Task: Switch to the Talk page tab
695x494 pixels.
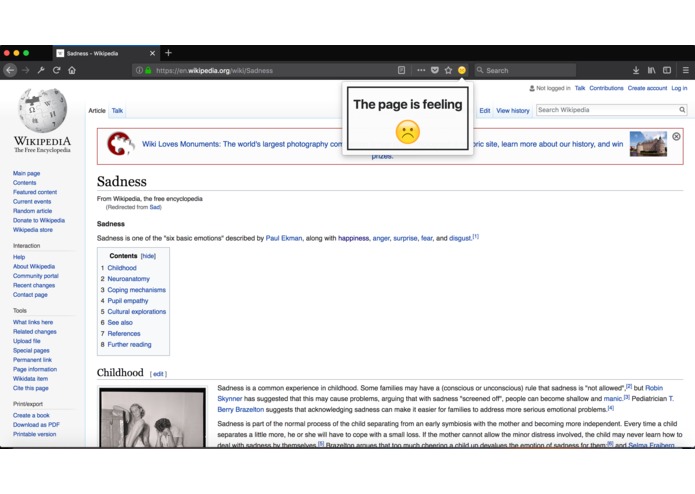Action: tap(117, 111)
